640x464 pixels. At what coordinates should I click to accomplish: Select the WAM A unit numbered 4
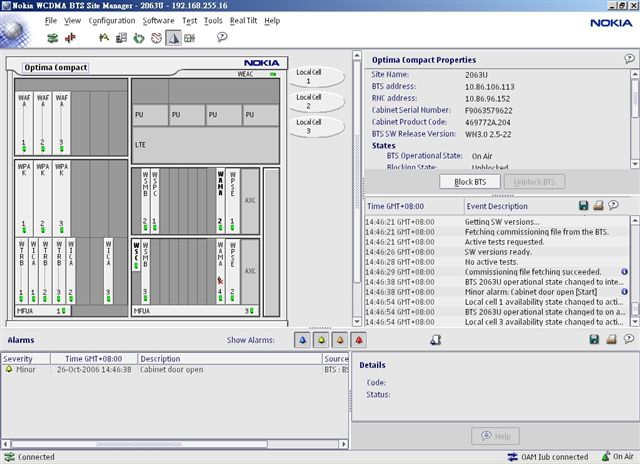[x=220, y=271]
